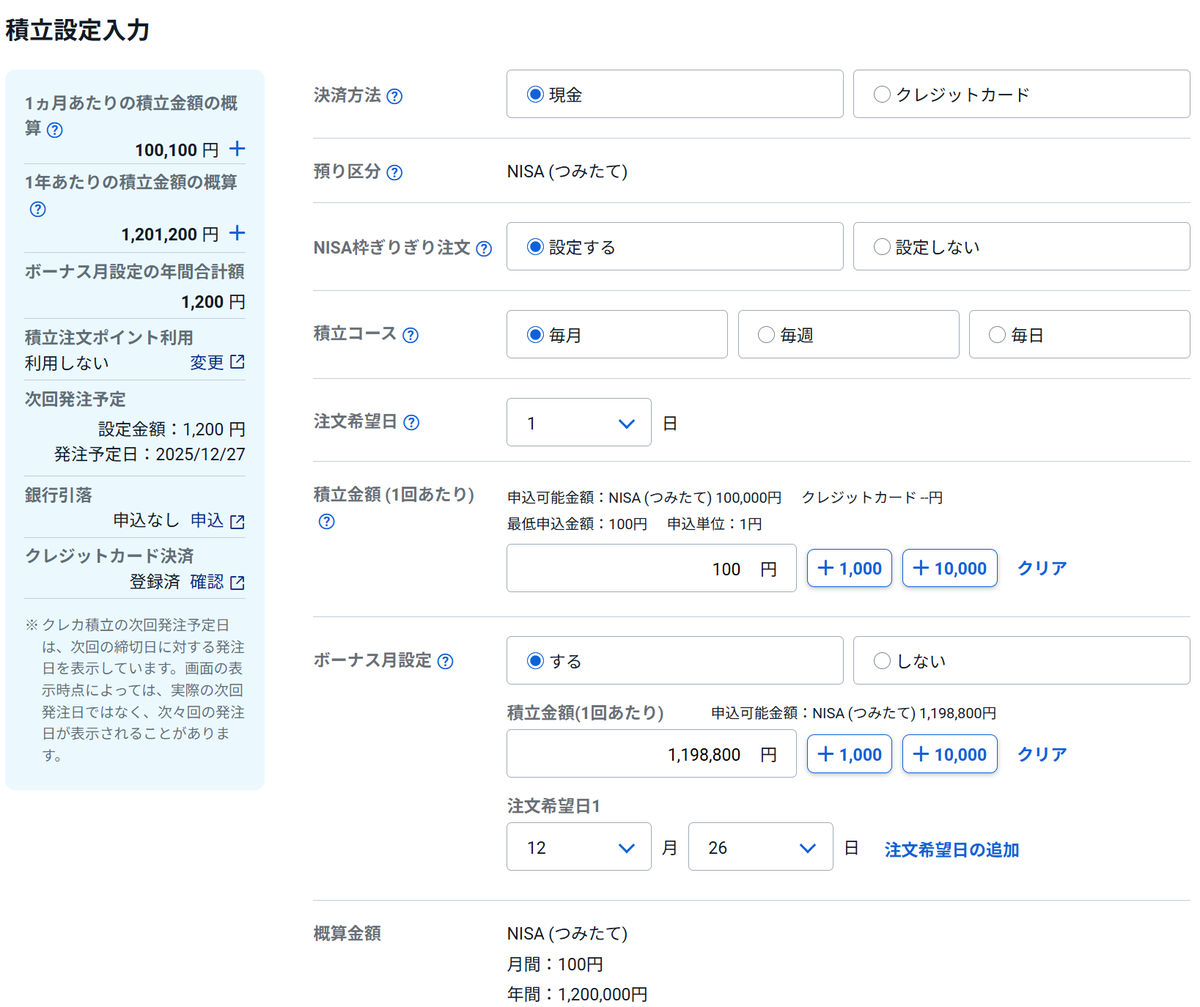This screenshot has width=1200, height=1007.
Task: Open the bonus month dropdown showing 12
Action: click(x=578, y=846)
